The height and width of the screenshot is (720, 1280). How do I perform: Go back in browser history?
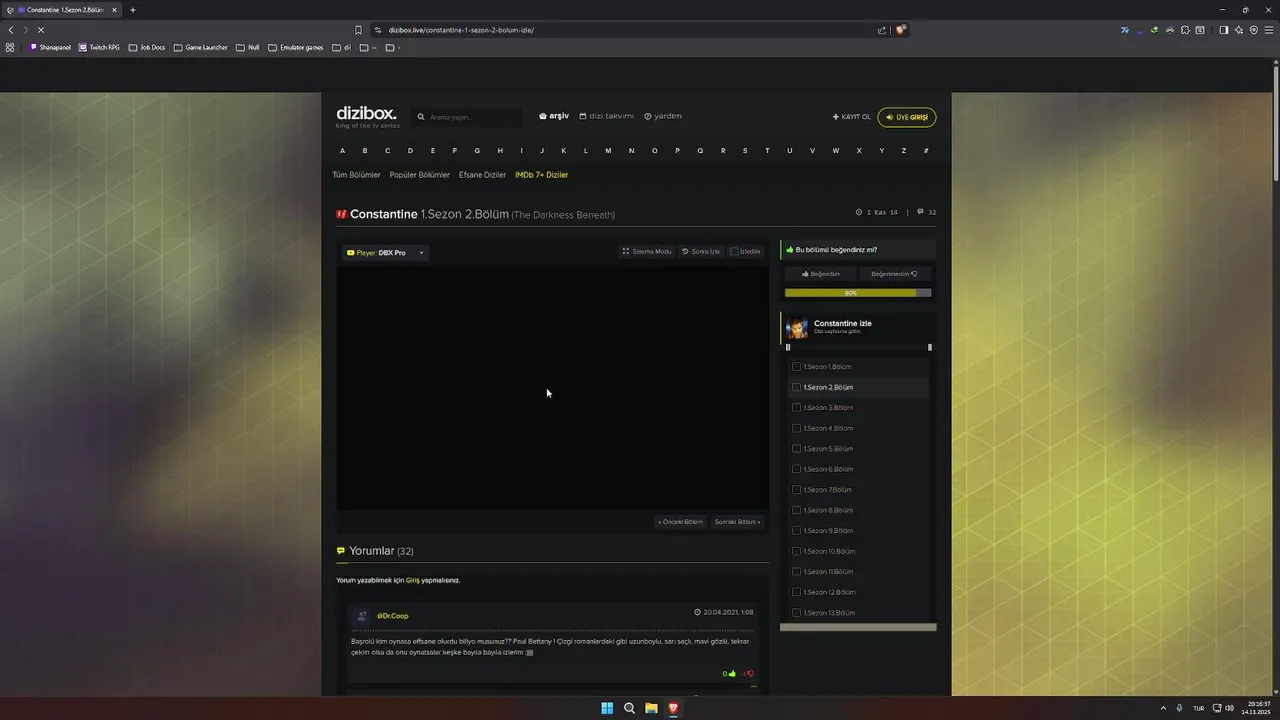tap(11, 30)
